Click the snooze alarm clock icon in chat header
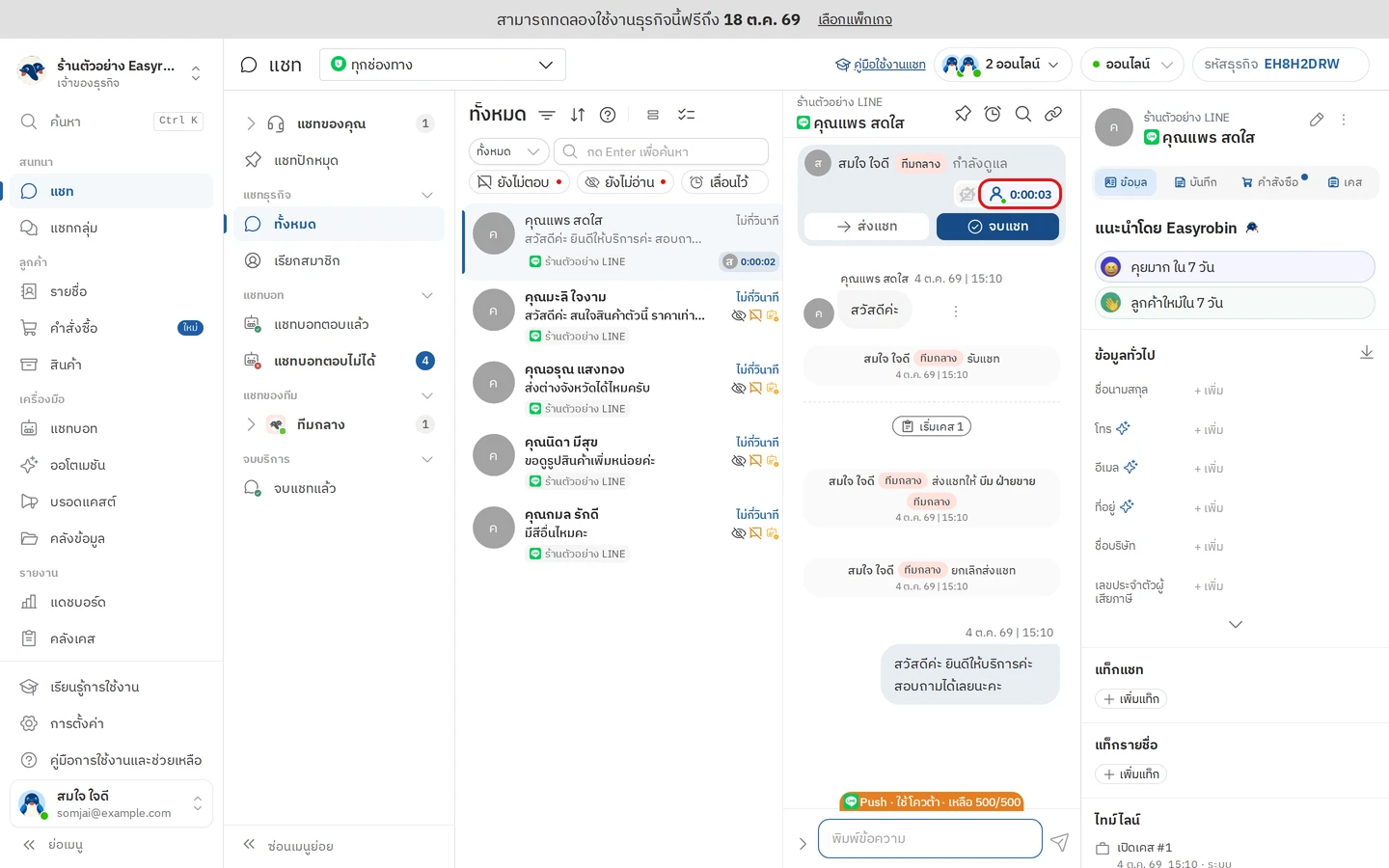1389x868 pixels. tap(993, 114)
